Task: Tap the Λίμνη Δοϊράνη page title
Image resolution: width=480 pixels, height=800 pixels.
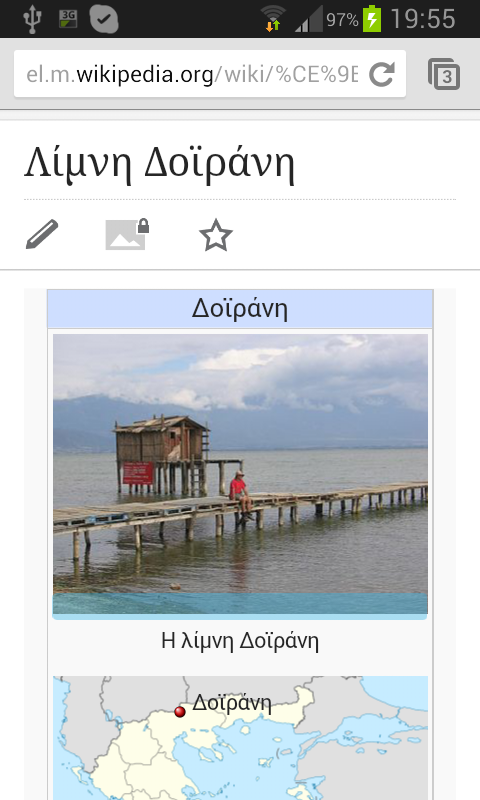Action: [x=160, y=163]
